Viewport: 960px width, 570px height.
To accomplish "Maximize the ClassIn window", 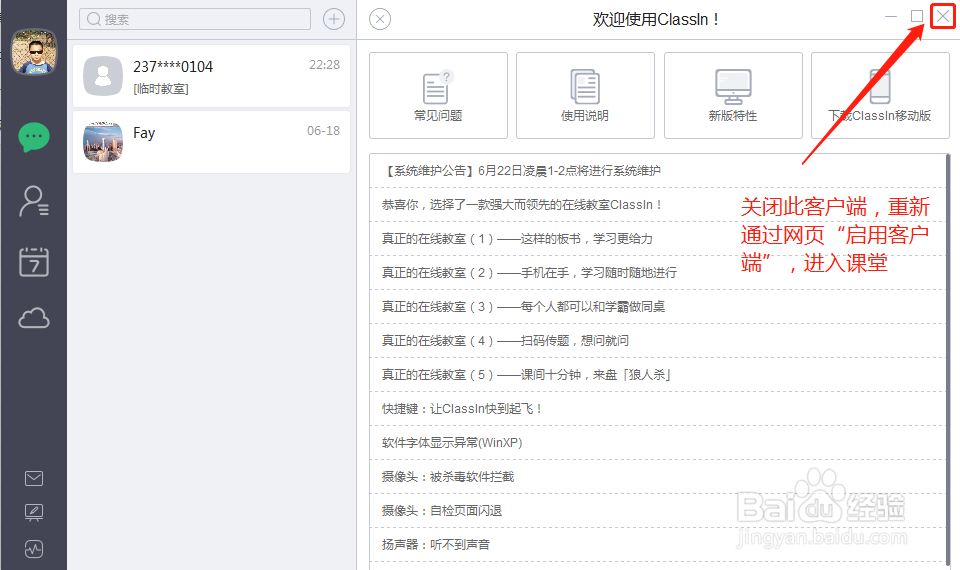I will [917, 17].
